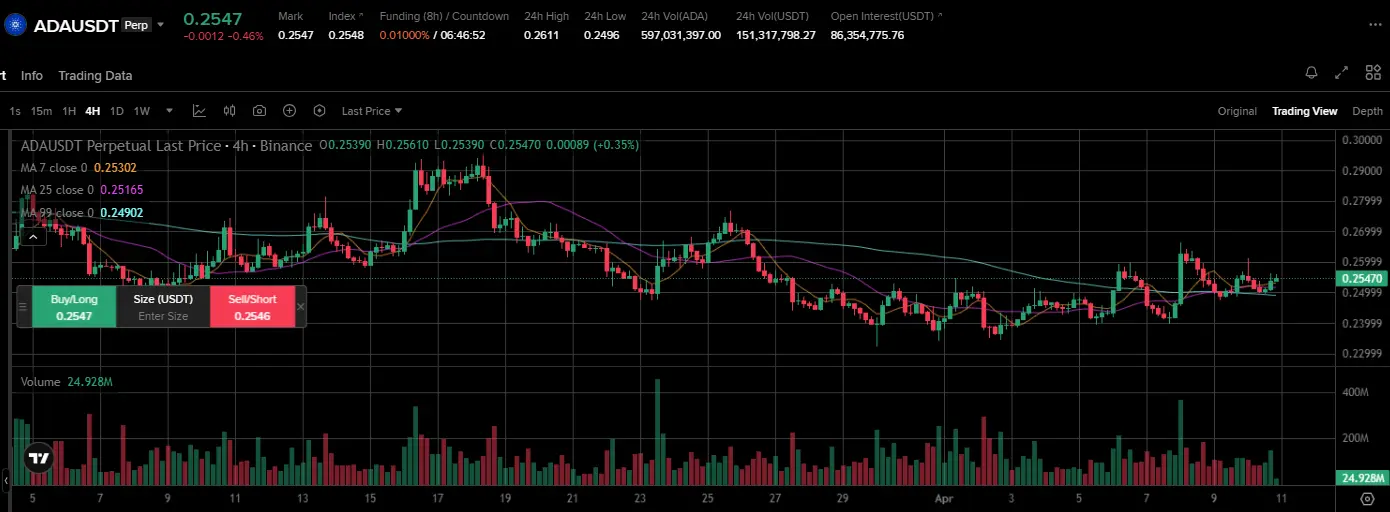Screen dimensions: 1390x512
Task: Open the ADAUSDT symbol selector arrow
Action: pos(161,25)
